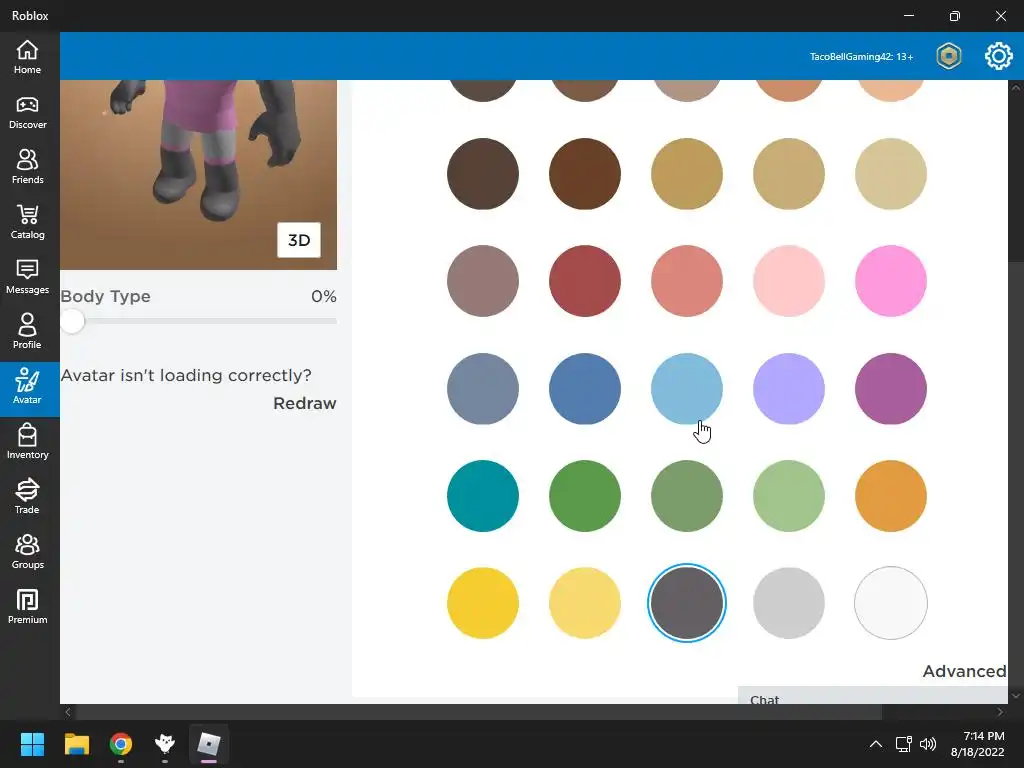Show hidden system tray icons
The image size is (1024, 768).
coord(876,744)
